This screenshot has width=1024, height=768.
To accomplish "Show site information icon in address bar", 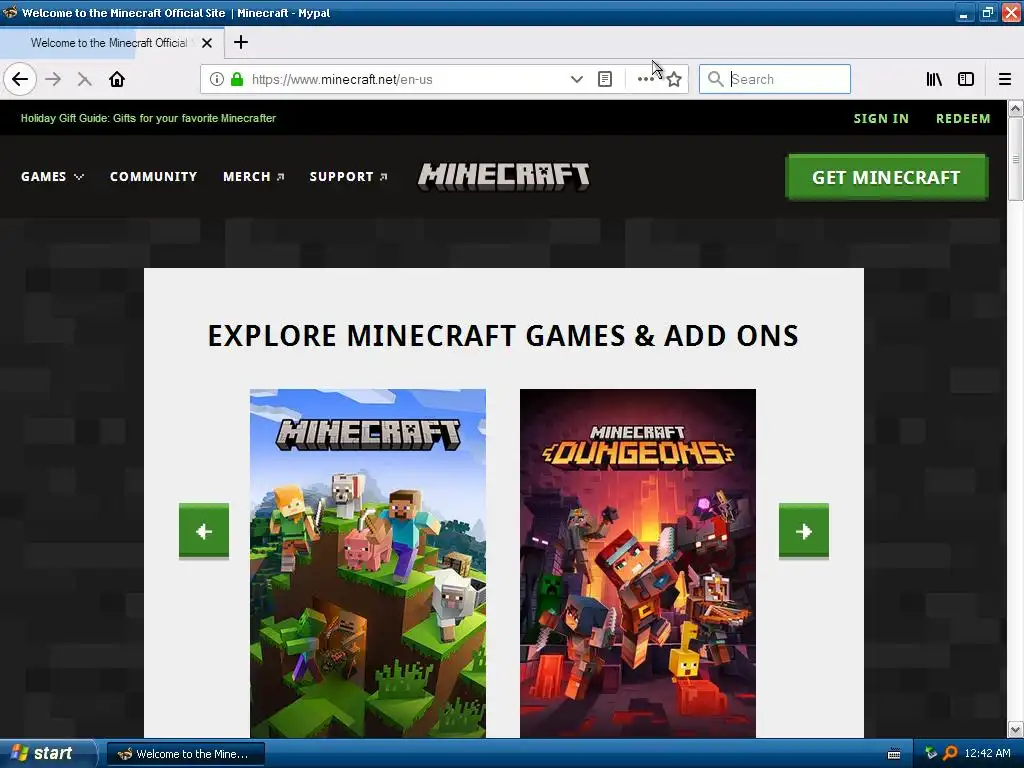I will coord(217,79).
